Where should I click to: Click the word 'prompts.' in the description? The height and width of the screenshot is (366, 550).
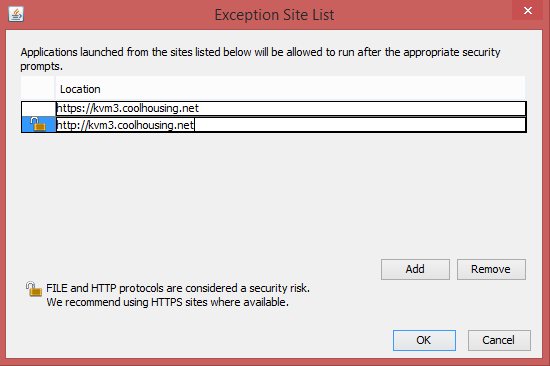coord(41,66)
